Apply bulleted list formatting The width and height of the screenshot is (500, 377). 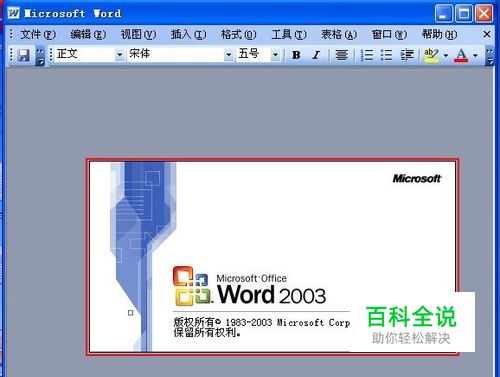pos(386,55)
